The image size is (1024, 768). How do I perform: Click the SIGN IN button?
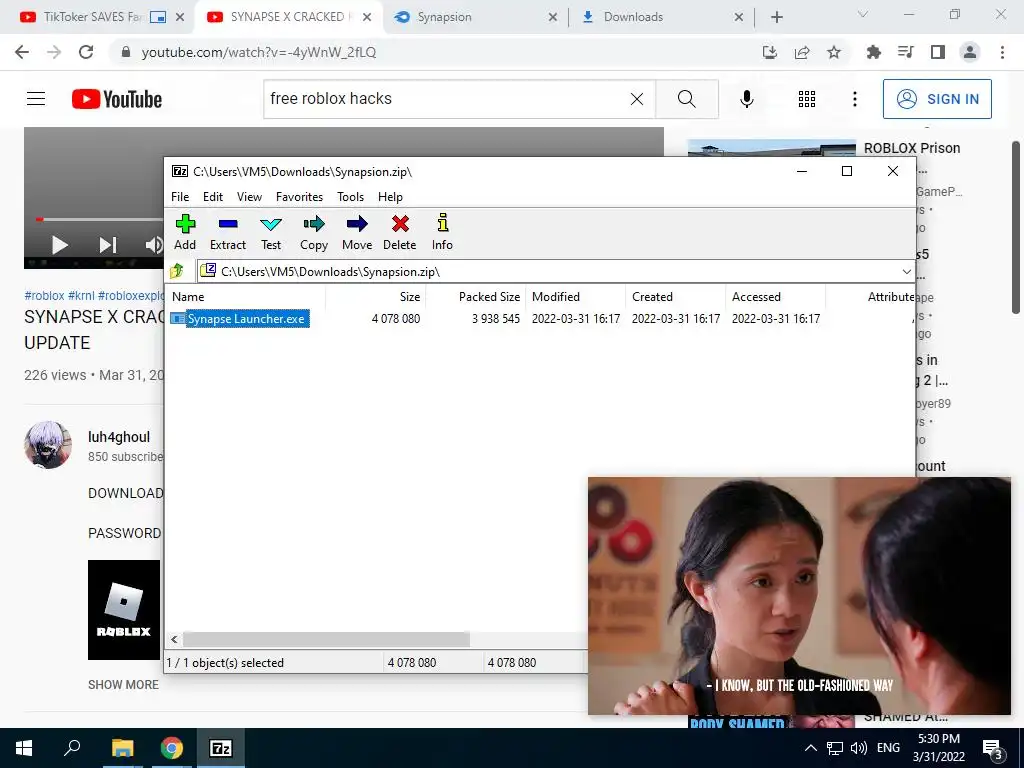click(937, 99)
